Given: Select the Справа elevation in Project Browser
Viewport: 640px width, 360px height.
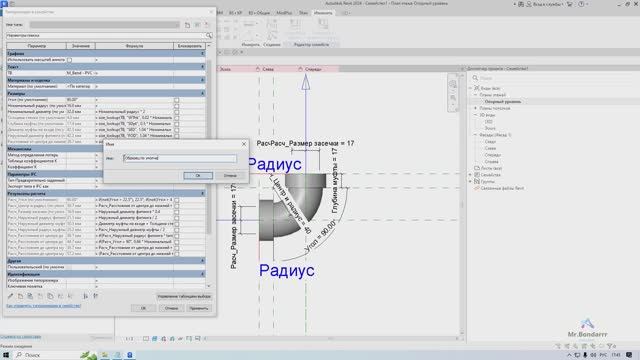Looking at the screenshot, I should click(492, 162).
